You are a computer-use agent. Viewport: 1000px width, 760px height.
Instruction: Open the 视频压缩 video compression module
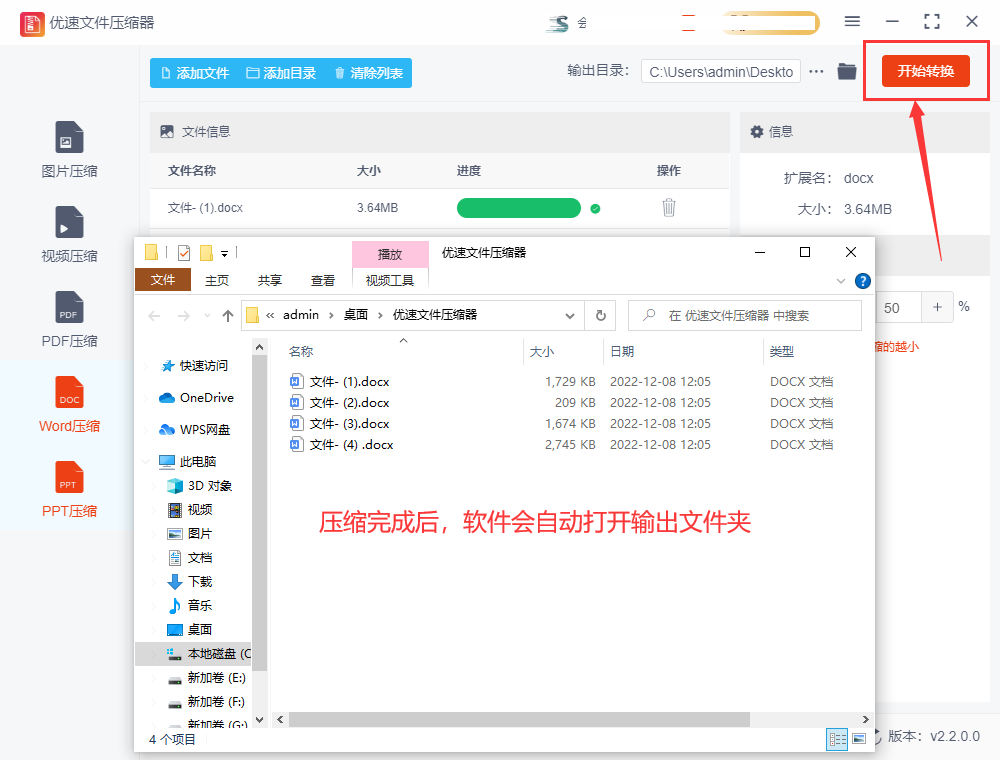point(69,234)
